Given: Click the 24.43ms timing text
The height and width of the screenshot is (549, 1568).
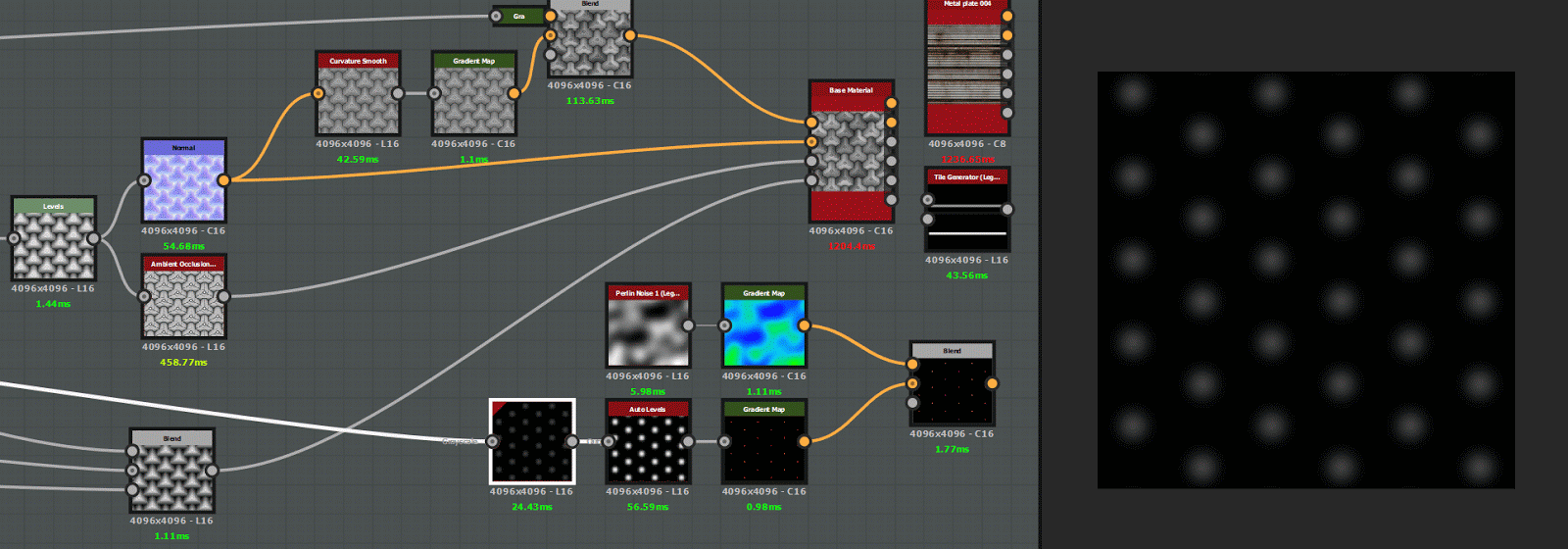Looking at the screenshot, I should [x=532, y=507].
